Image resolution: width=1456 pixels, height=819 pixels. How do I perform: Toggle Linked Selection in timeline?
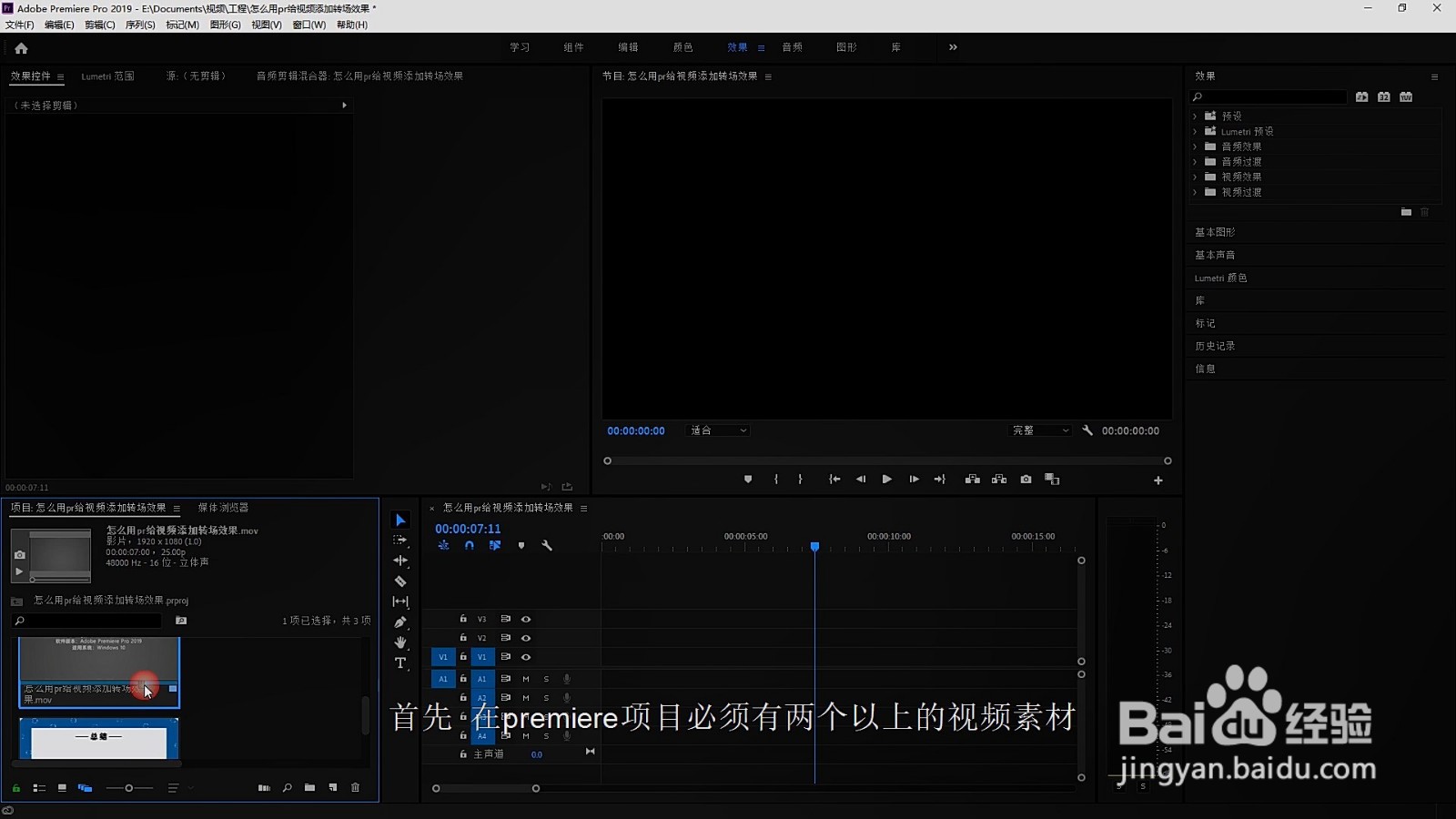click(x=495, y=546)
